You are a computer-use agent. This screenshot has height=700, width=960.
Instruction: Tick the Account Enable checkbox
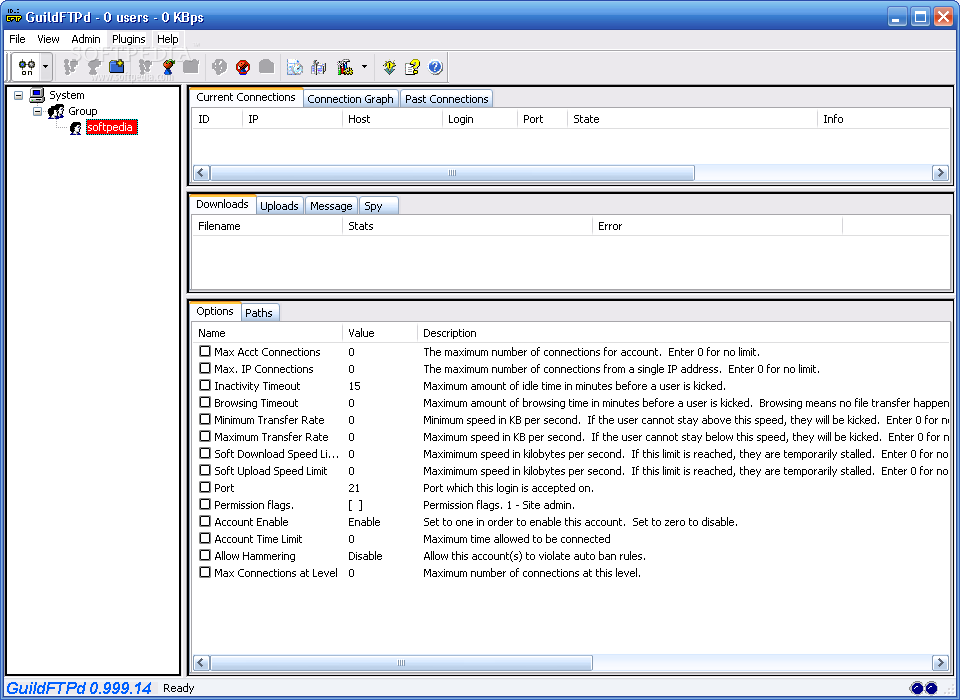[204, 522]
